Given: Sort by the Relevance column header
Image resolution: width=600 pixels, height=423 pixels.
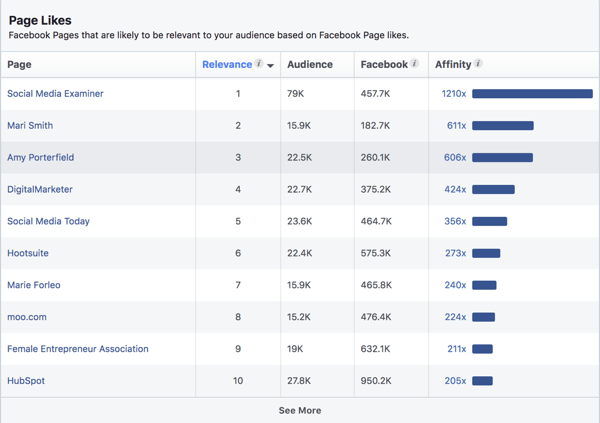Looking at the screenshot, I should tap(227, 64).
